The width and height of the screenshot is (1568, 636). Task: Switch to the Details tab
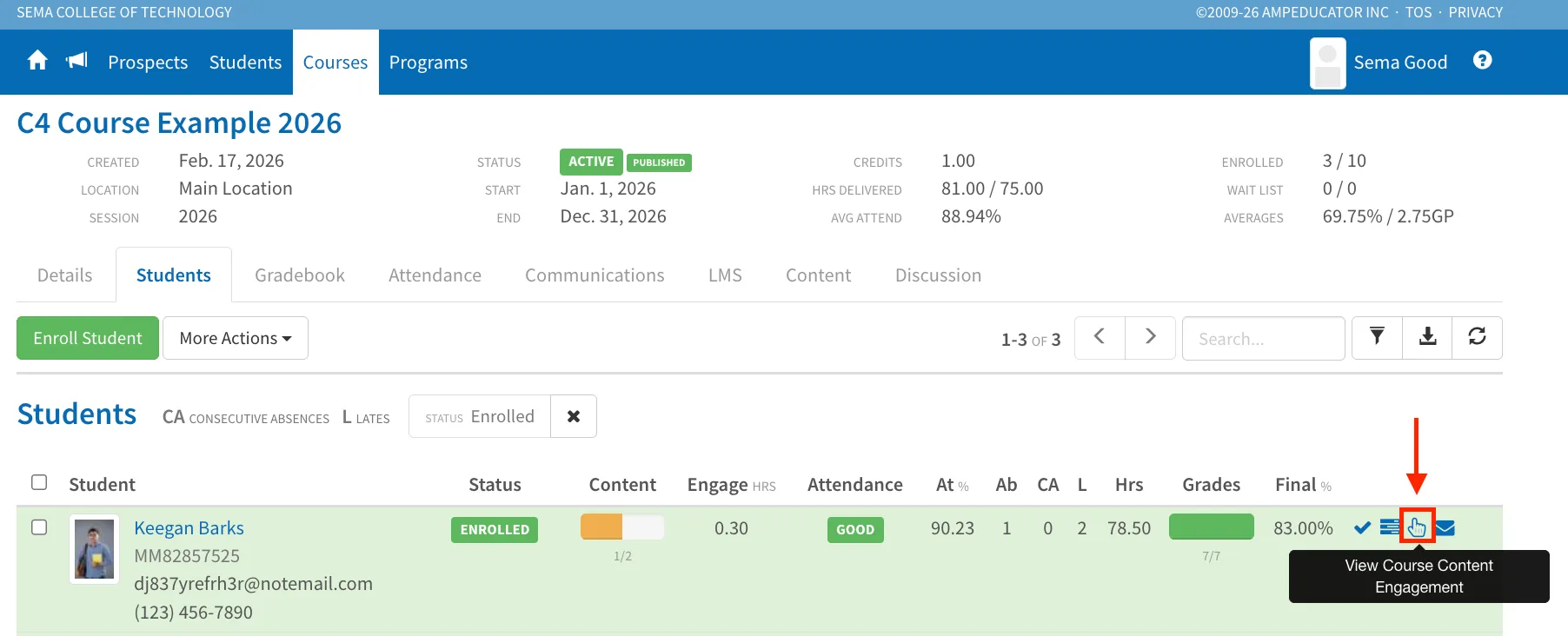point(65,275)
